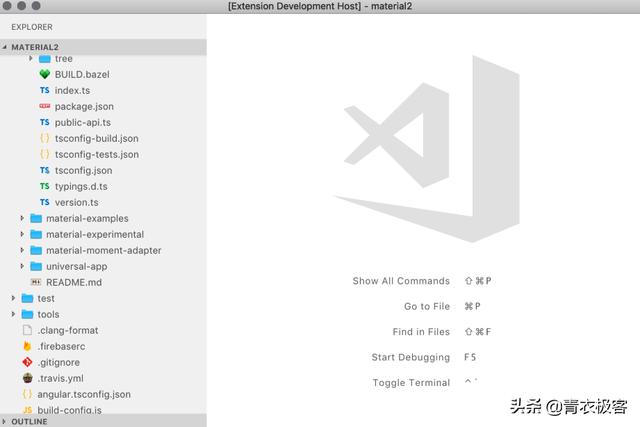
Task: Click the git icon beside .gitignore
Action: click(x=27, y=362)
